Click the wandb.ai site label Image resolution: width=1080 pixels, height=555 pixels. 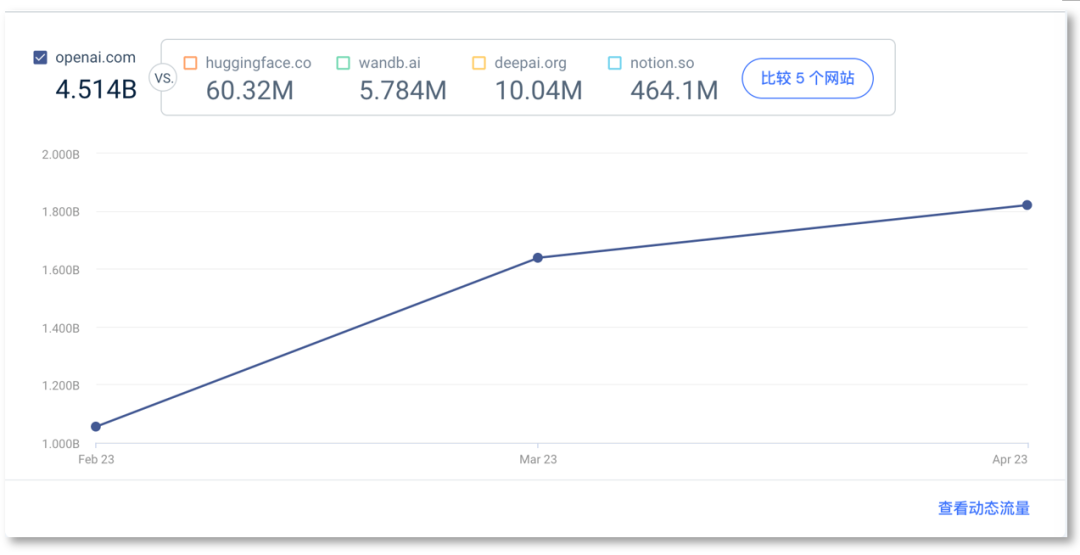(389, 63)
